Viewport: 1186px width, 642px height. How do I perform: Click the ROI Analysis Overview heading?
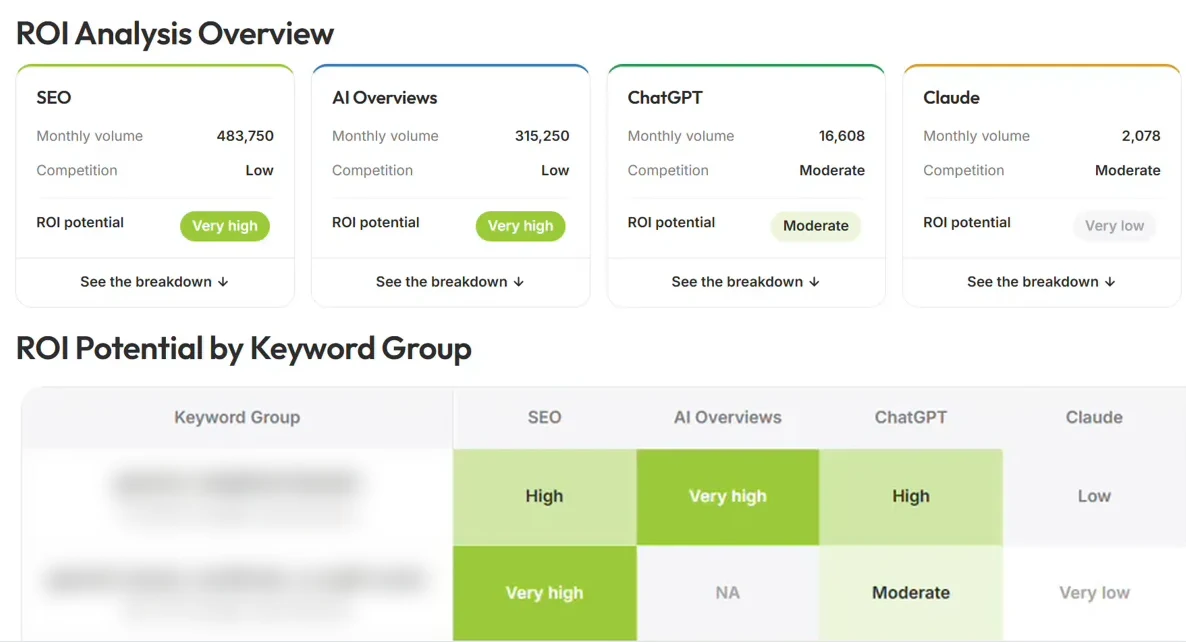tap(175, 34)
